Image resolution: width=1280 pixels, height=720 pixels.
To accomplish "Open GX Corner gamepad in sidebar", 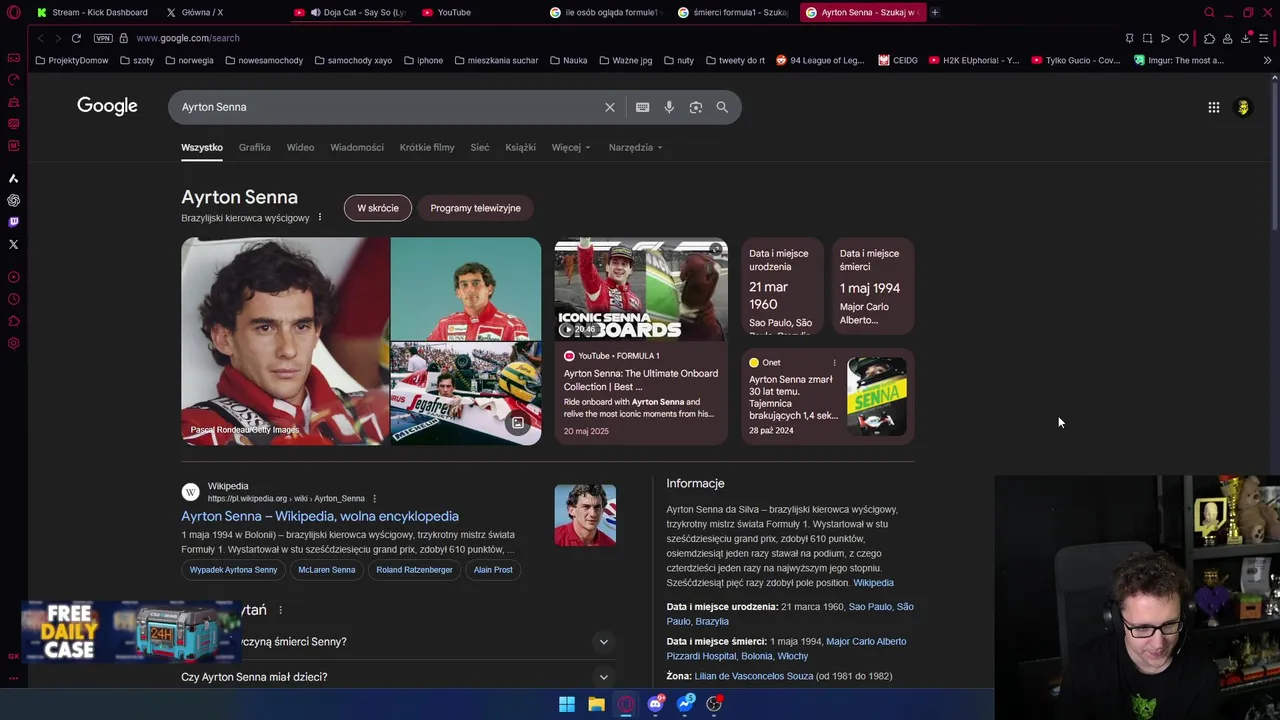I will click(x=13, y=58).
